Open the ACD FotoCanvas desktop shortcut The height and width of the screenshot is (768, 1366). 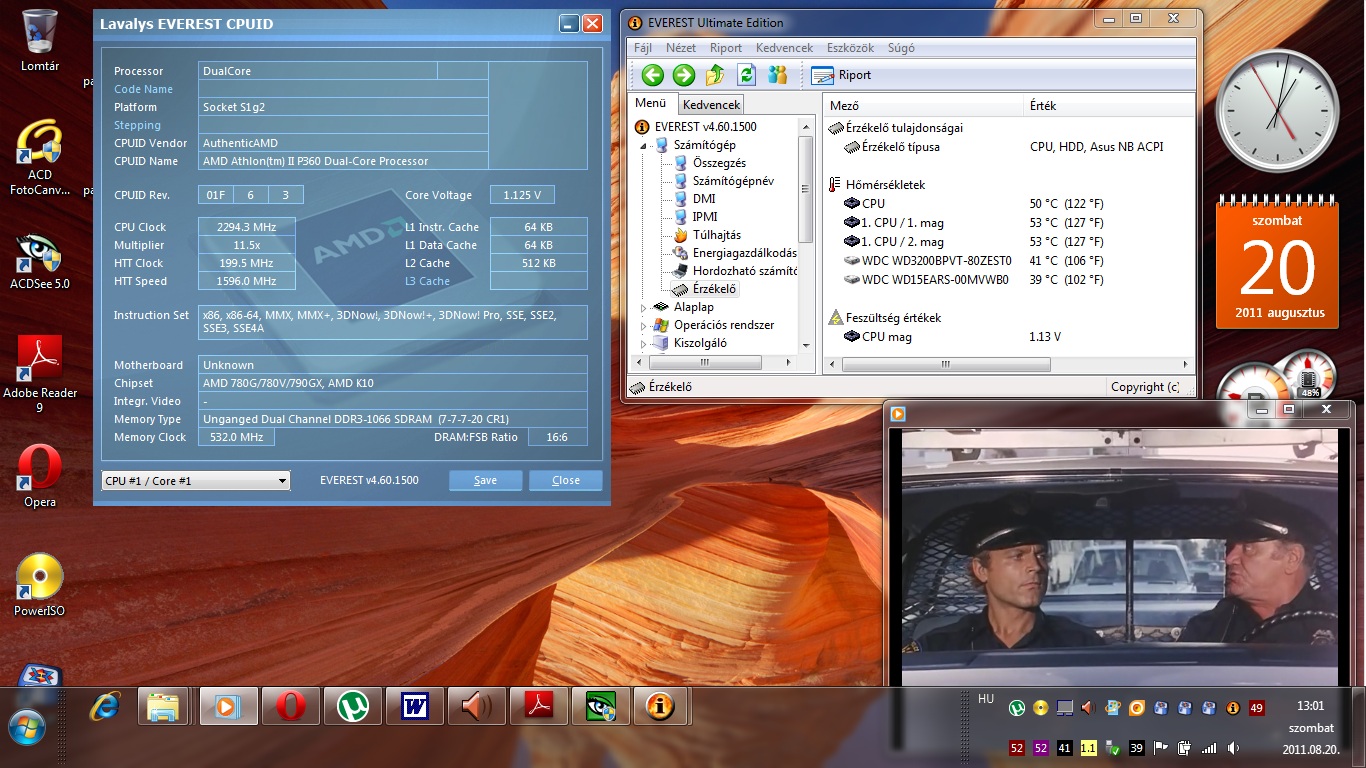[40, 158]
